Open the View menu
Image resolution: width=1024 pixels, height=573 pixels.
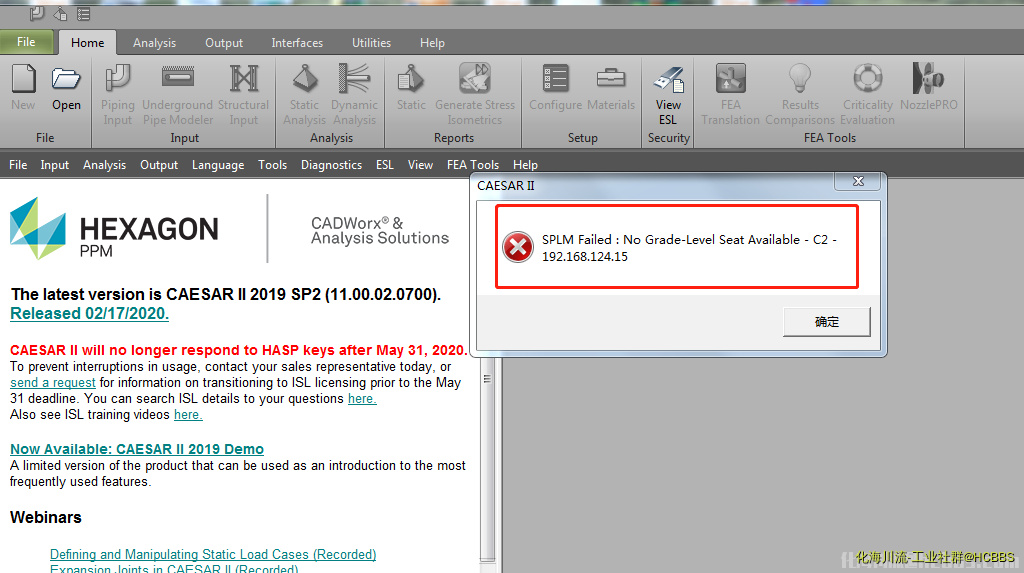point(421,165)
